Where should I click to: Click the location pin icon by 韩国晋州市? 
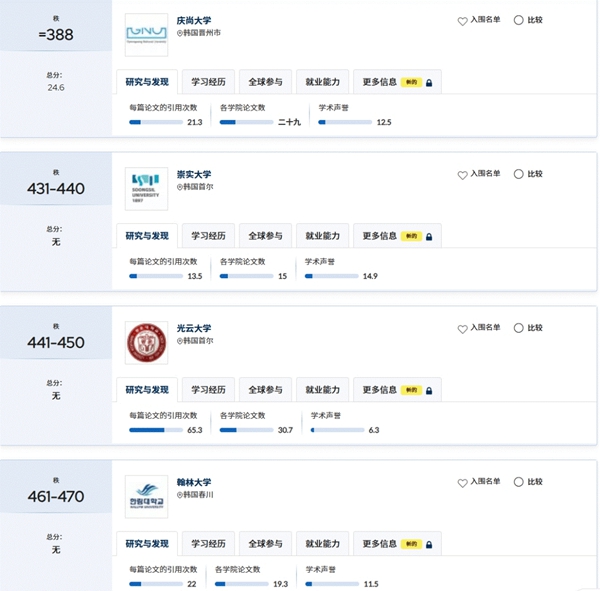180,33
